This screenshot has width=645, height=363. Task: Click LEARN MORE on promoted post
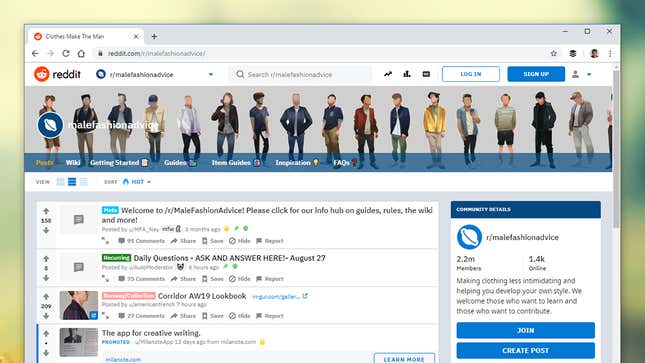(x=404, y=359)
